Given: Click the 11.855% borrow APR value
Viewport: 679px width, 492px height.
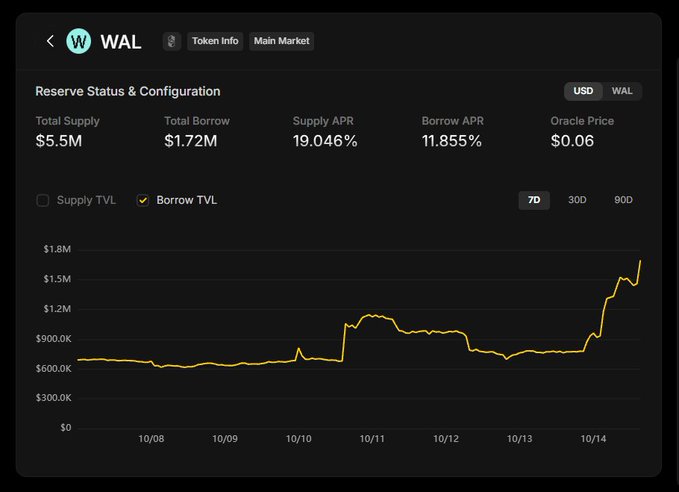Looking at the screenshot, I should tap(452, 141).
